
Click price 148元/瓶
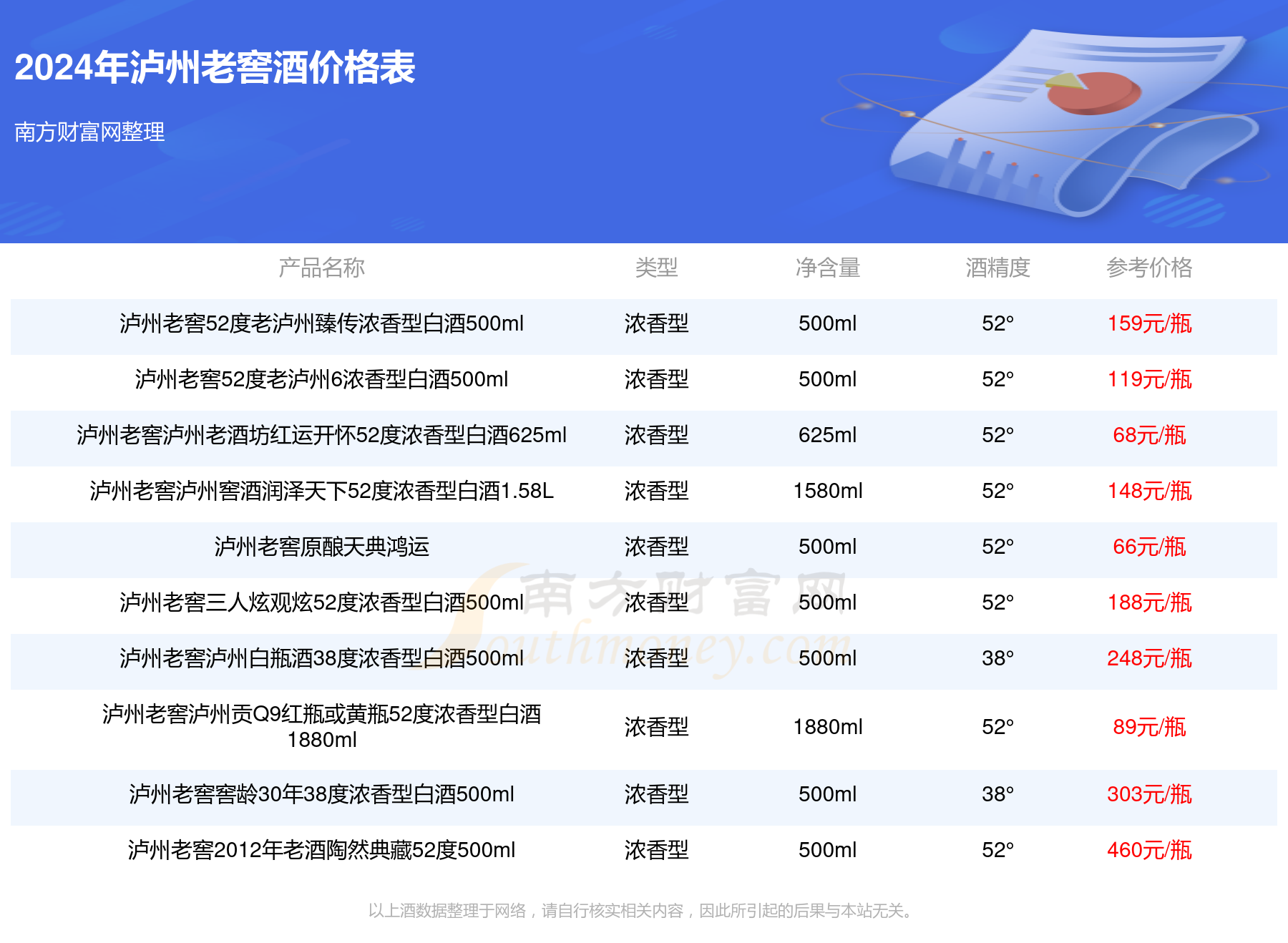1149,491
